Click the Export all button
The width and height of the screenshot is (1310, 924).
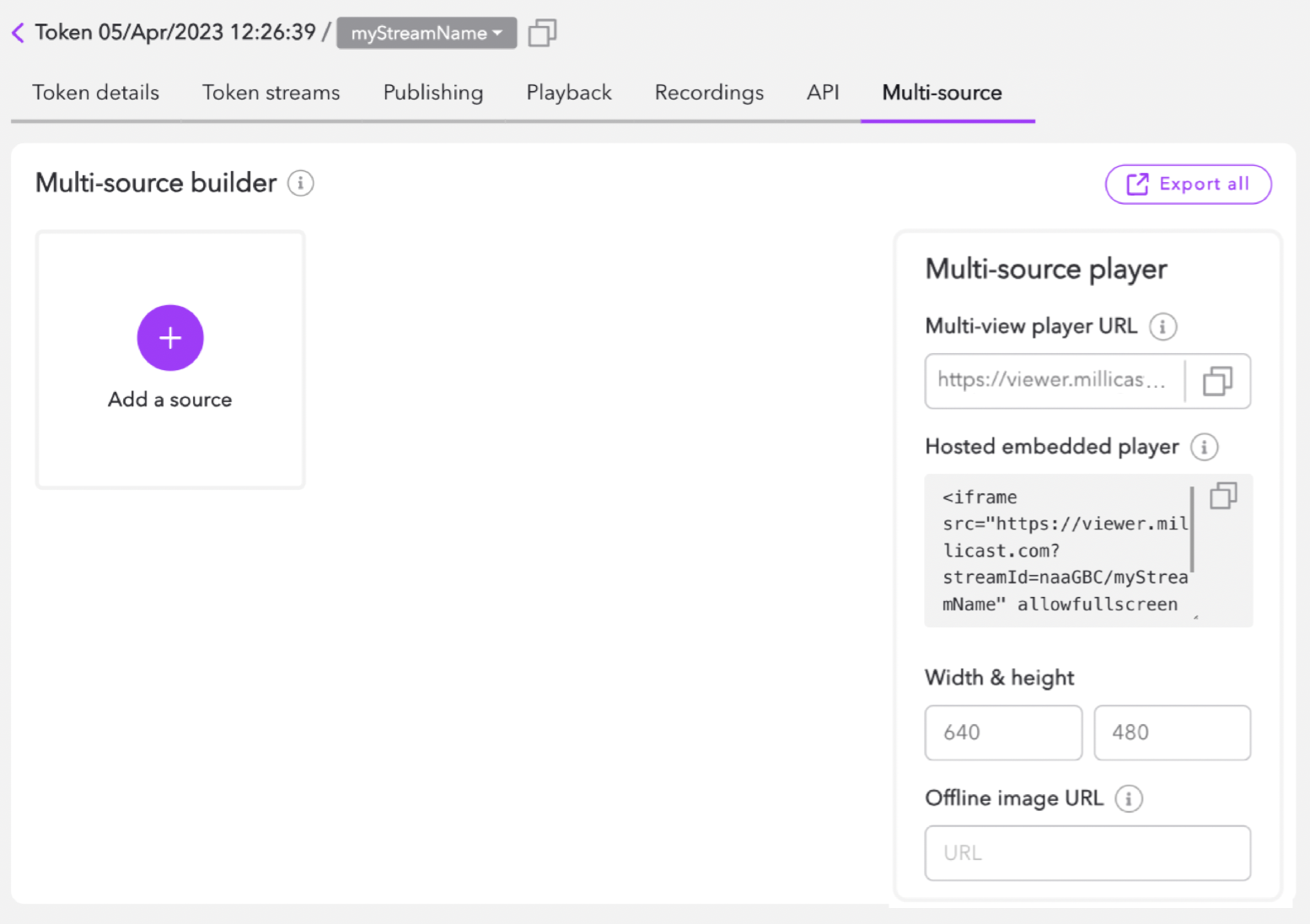[x=1188, y=184]
